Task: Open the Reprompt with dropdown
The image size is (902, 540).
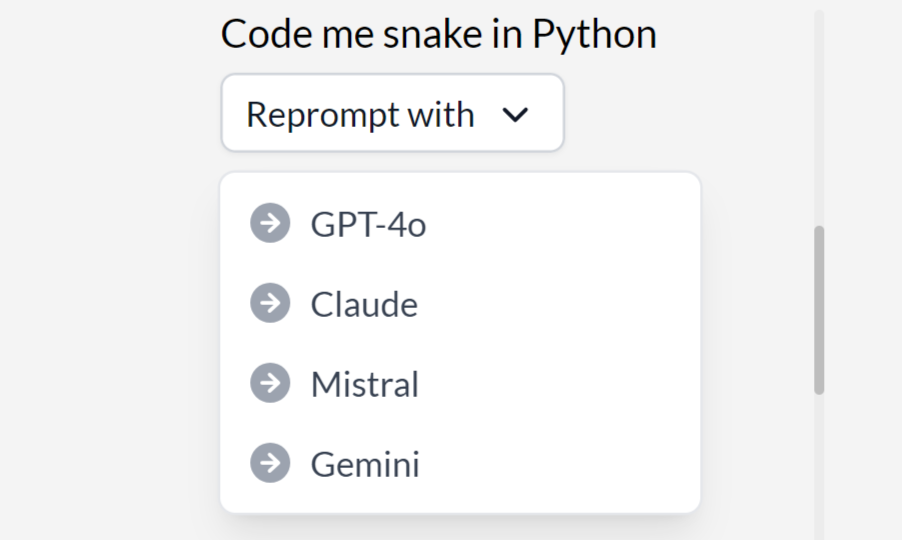Action: [x=392, y=114]
